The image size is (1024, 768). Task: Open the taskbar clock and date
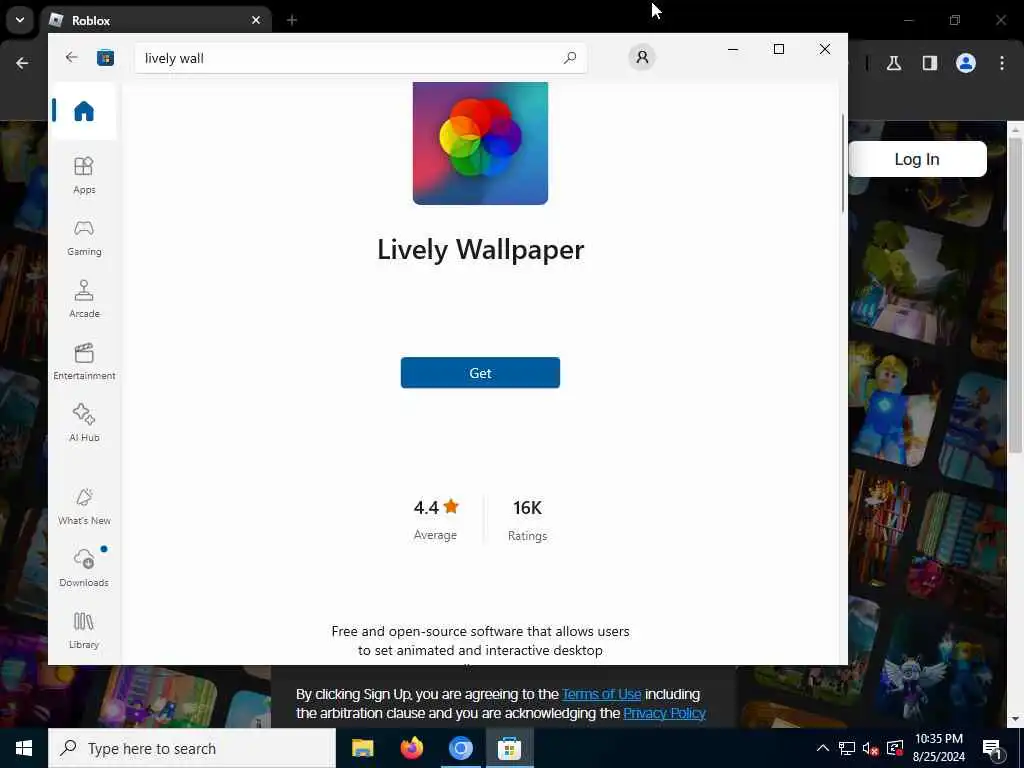click(938, 748)
